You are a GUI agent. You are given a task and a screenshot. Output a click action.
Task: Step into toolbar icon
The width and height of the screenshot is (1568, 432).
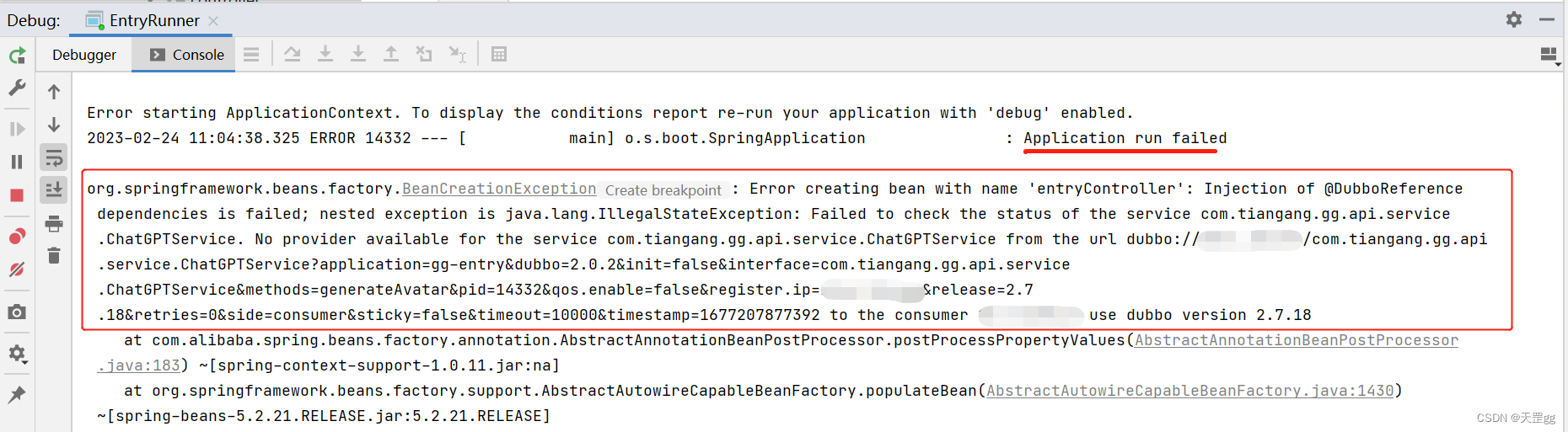[x=325, y=55]
